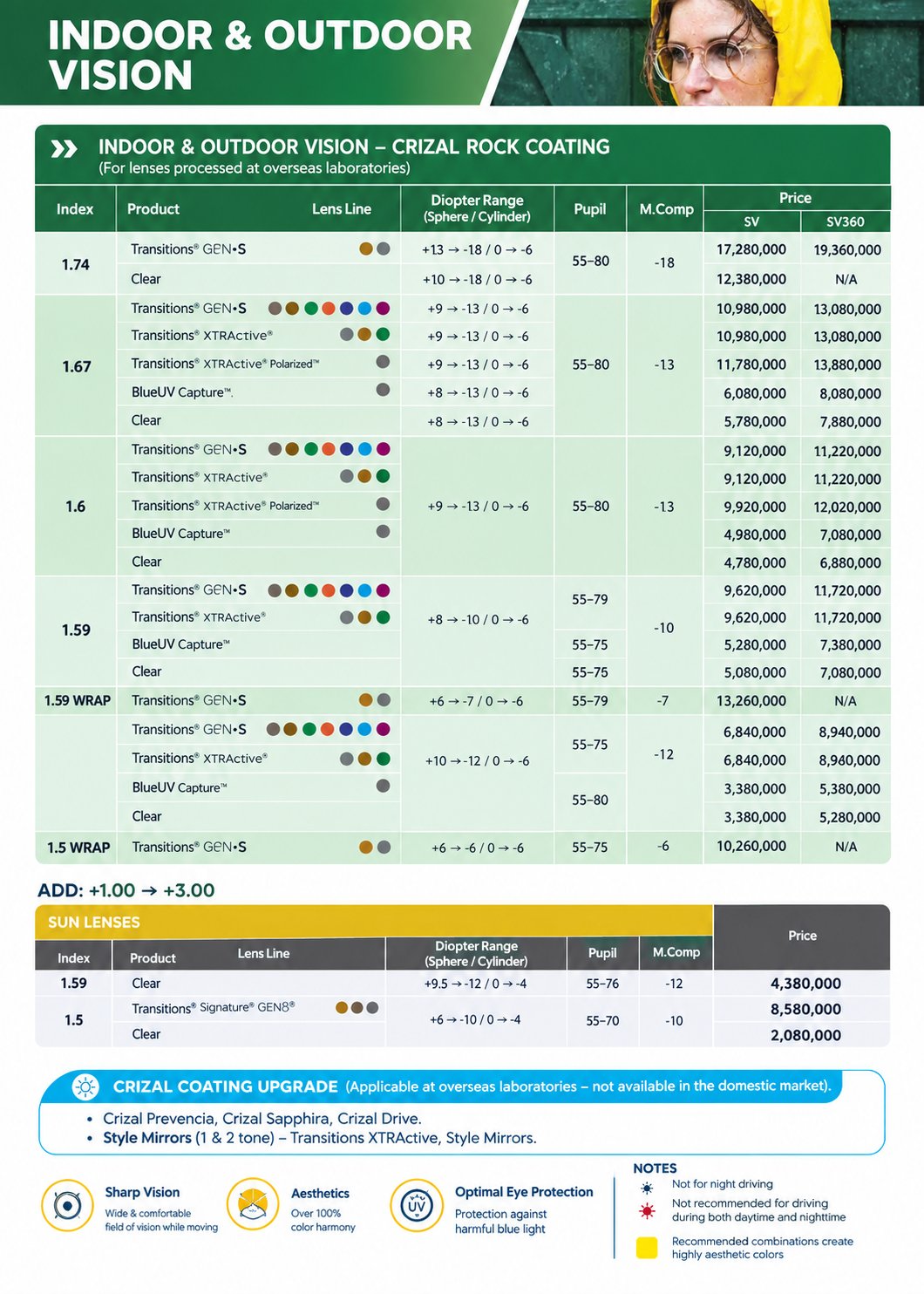Click the Sharp Vision circular eye icon

(67, 1205)
